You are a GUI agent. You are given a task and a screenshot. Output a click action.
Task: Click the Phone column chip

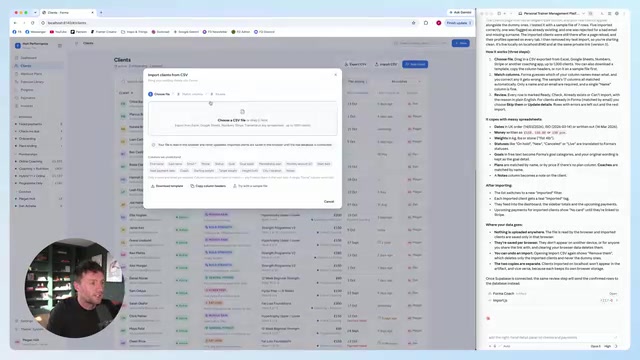pos(205,164)
